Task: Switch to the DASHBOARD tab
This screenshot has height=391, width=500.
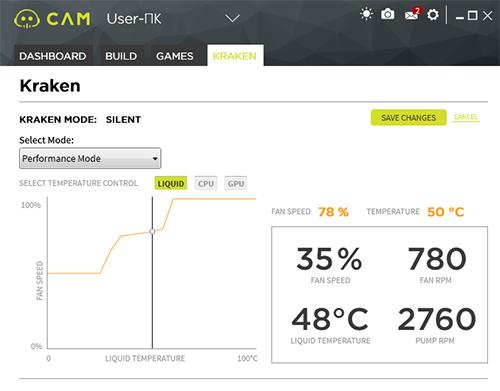Action: pyautogui.click(x=53, y=56)
